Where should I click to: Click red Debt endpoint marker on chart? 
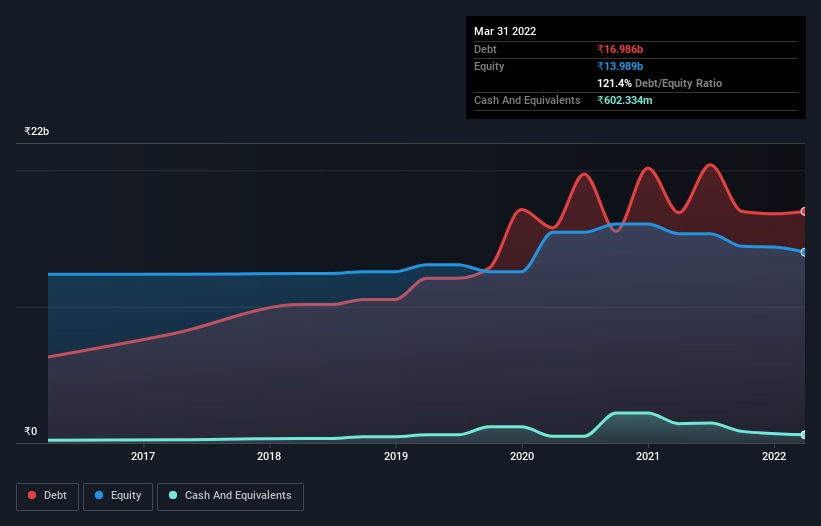804,211
